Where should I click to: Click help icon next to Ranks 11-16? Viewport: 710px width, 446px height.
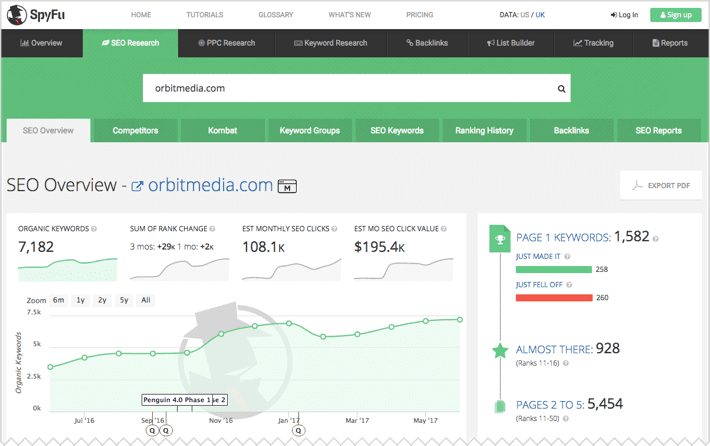tap(566, 363)
